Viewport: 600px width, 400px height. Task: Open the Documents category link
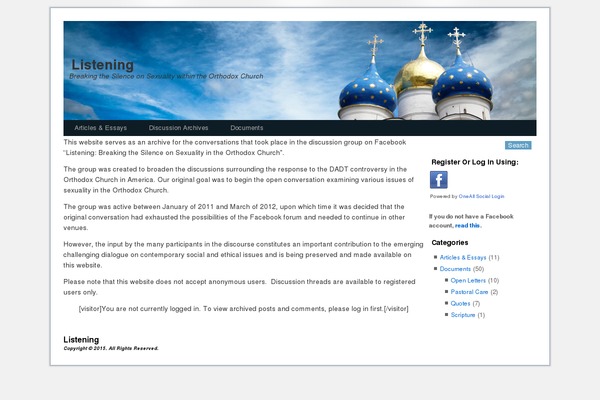coord(455,269)
